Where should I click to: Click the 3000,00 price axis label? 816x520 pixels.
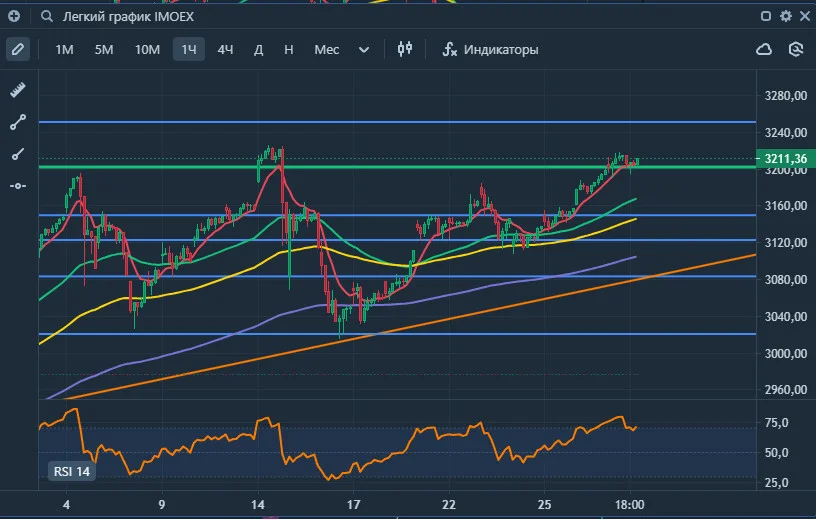point(785,353)
